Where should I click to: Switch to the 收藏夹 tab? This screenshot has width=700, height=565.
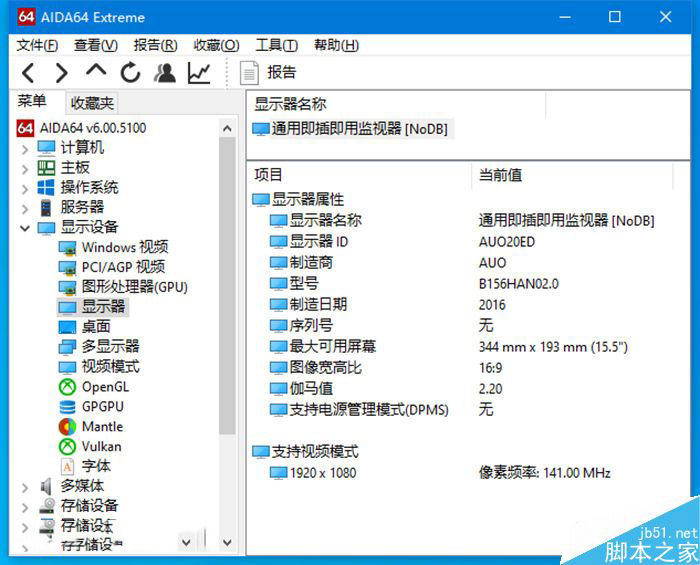click(x=92, y=103)
